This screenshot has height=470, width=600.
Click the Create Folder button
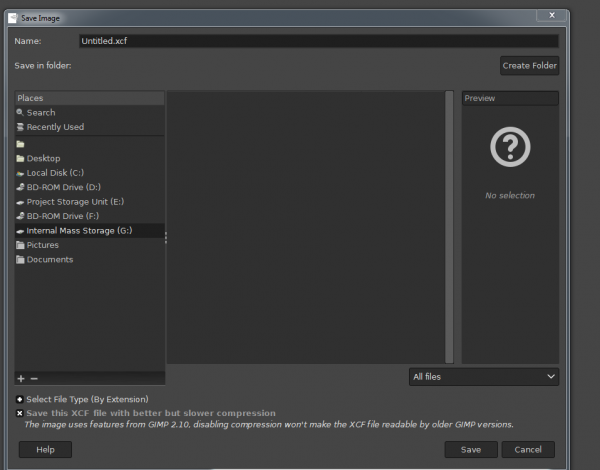point(530,66)
